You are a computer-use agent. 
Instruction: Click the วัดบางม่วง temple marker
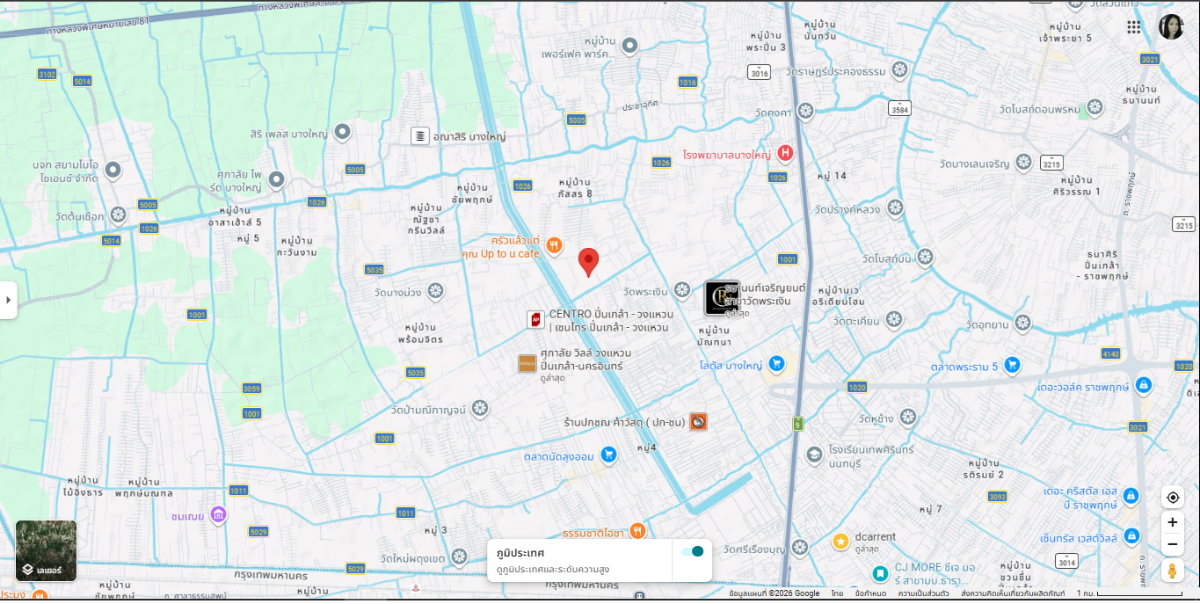click(435, 291)
